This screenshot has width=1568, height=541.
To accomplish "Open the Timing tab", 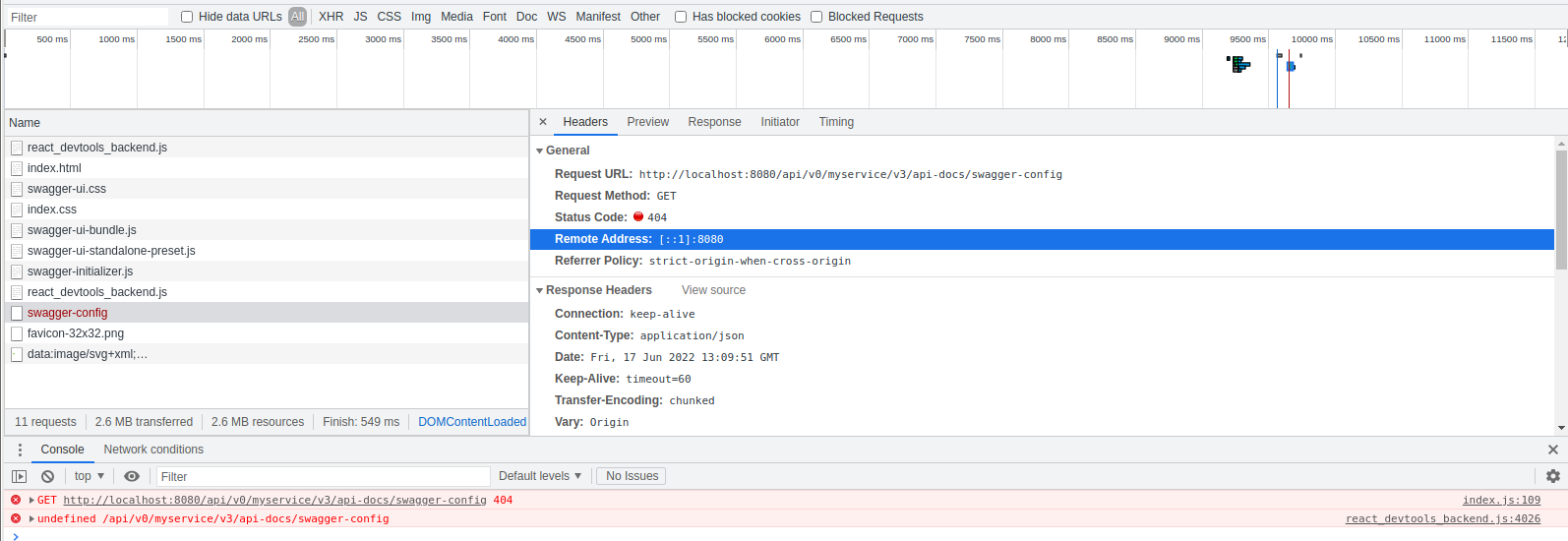I will click(836, 122).
